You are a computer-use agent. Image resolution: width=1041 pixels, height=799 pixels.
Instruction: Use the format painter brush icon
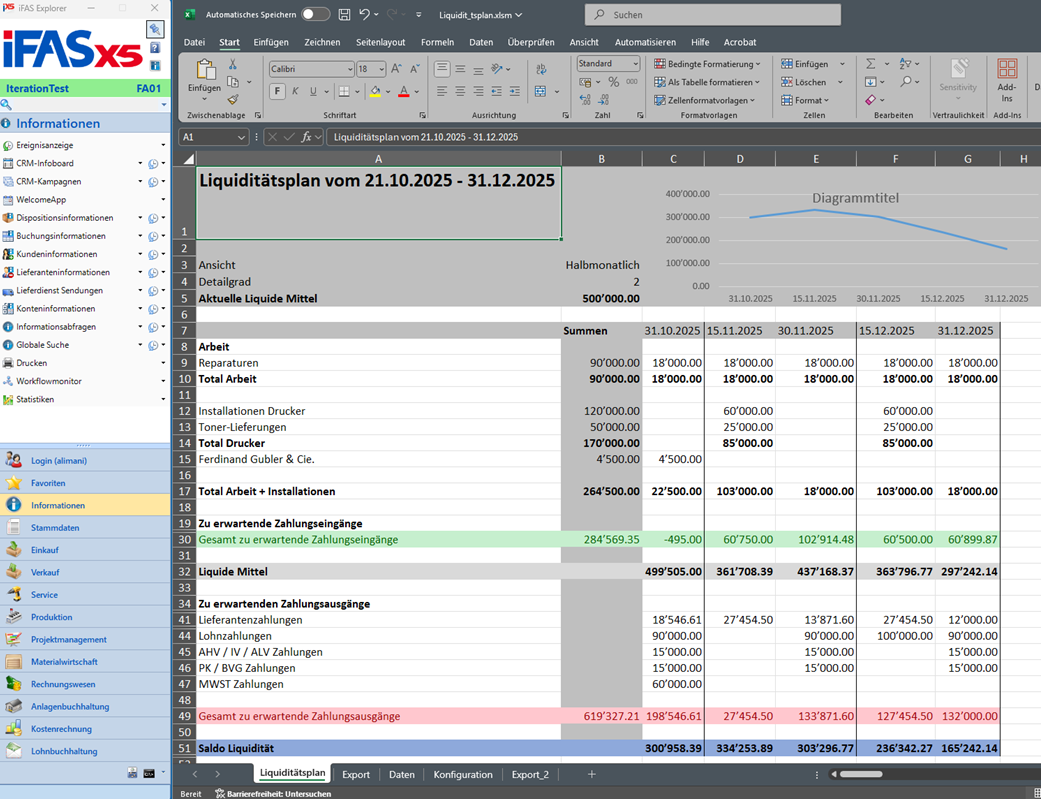pos(232,100)
